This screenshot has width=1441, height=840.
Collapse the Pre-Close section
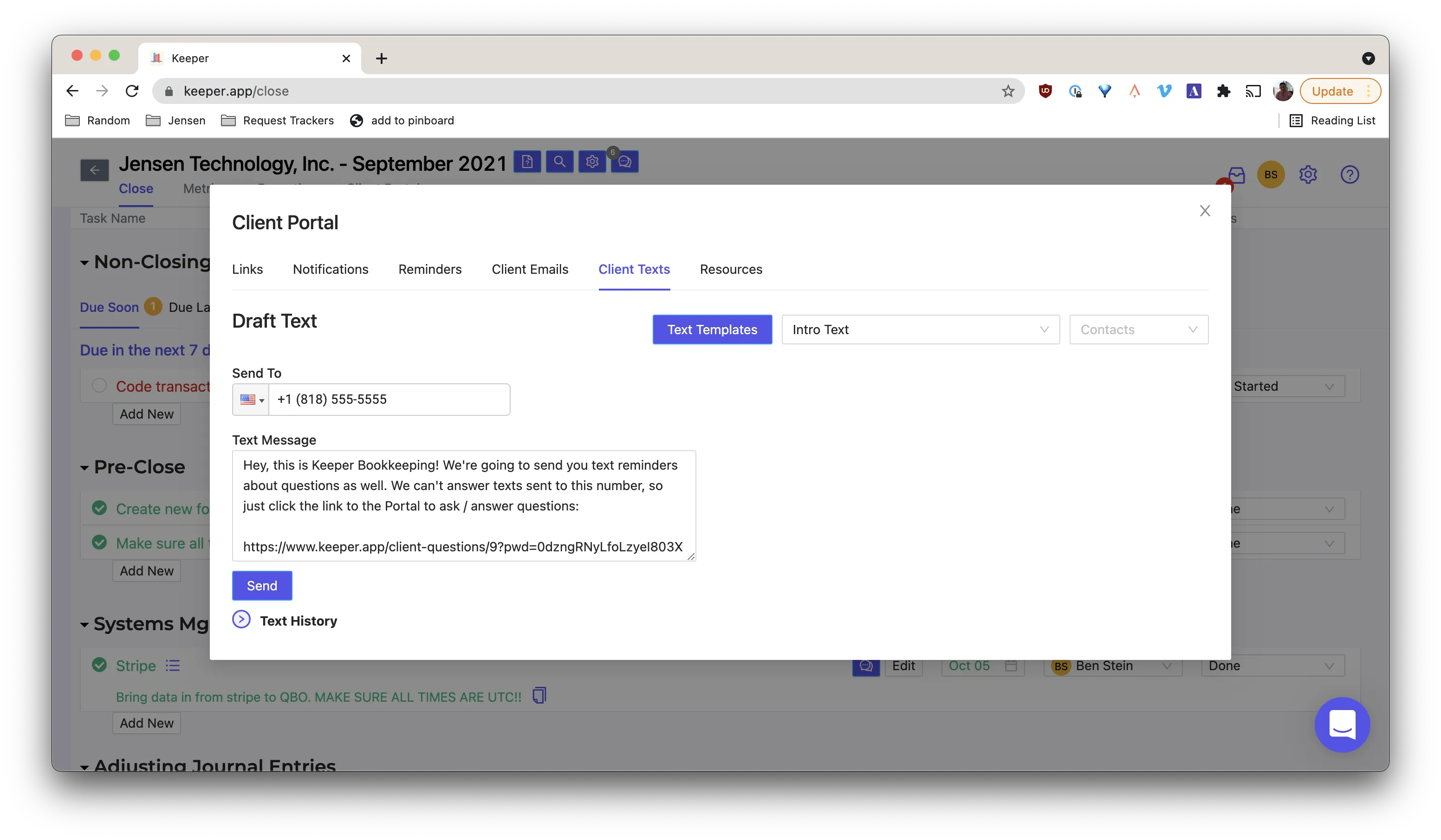point(84,468)
